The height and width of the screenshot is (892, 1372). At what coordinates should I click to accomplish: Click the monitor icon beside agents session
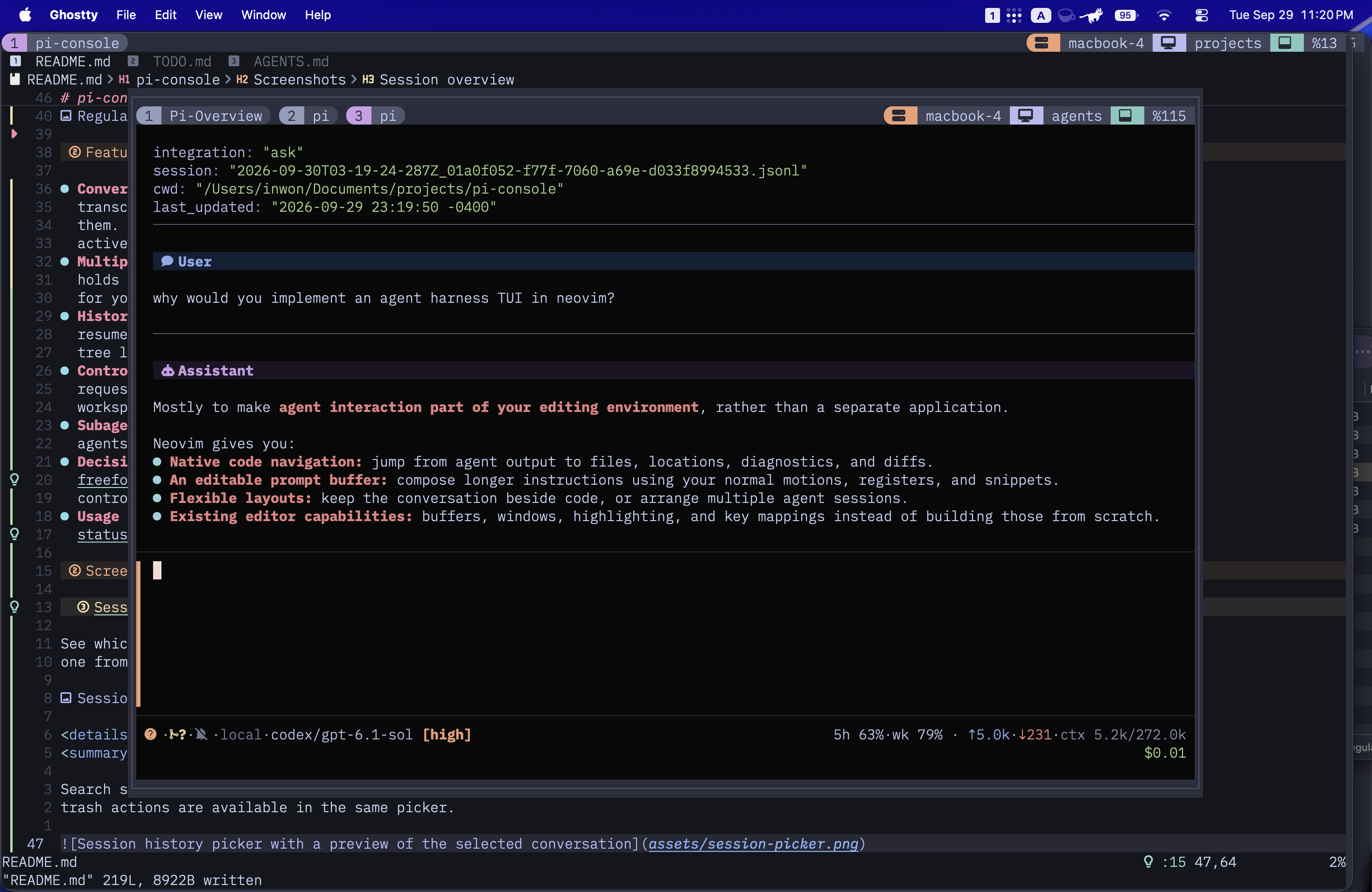point(1026,116)
